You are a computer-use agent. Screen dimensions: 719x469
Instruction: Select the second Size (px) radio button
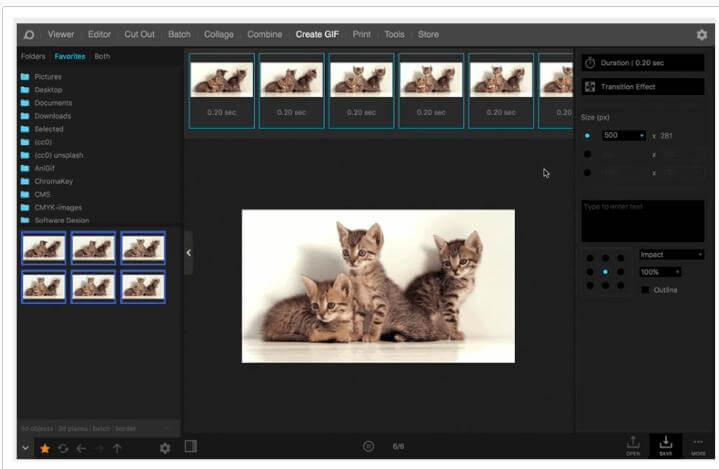(587, 154)
